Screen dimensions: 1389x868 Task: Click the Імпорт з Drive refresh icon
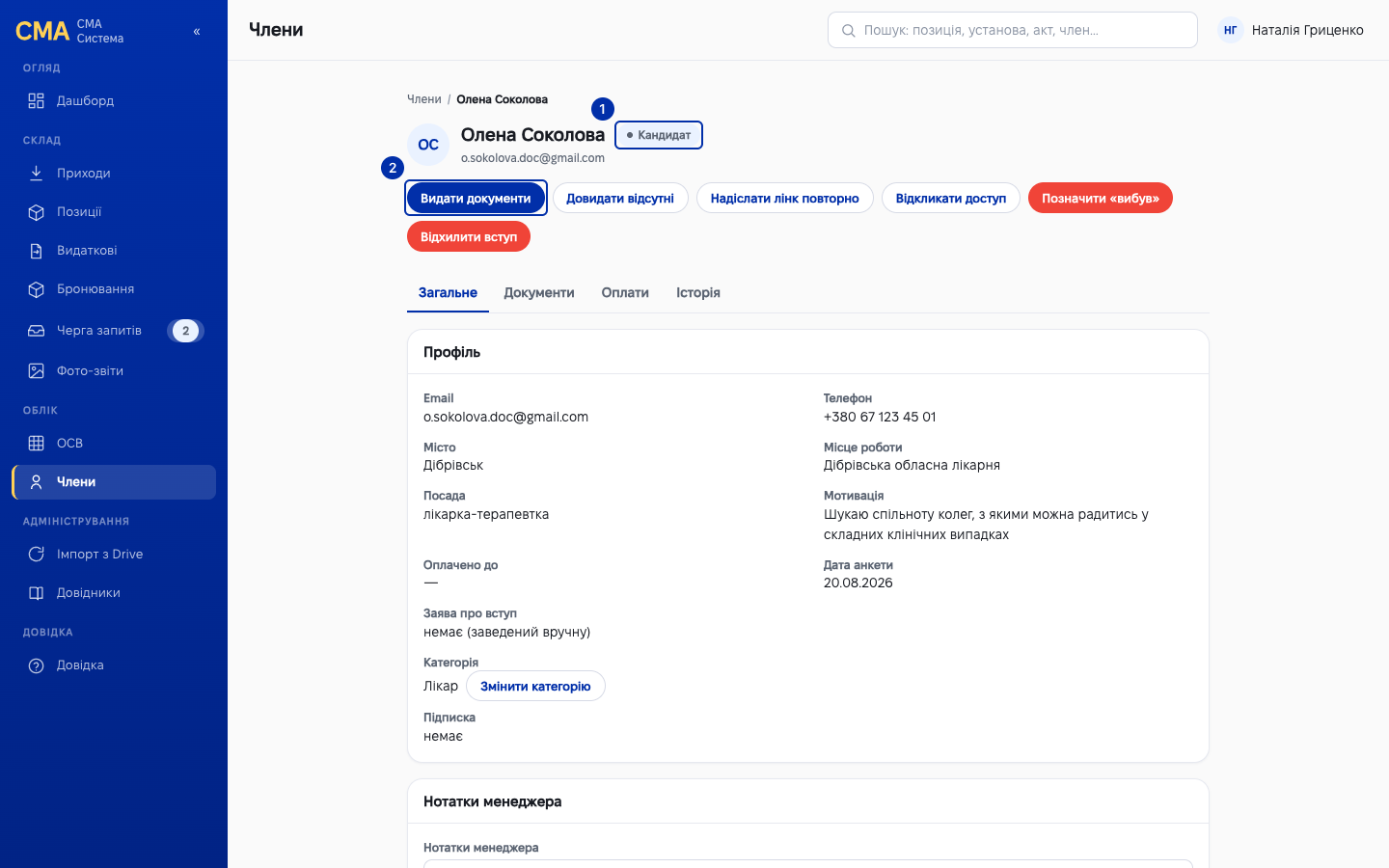(x=37, y=555)
